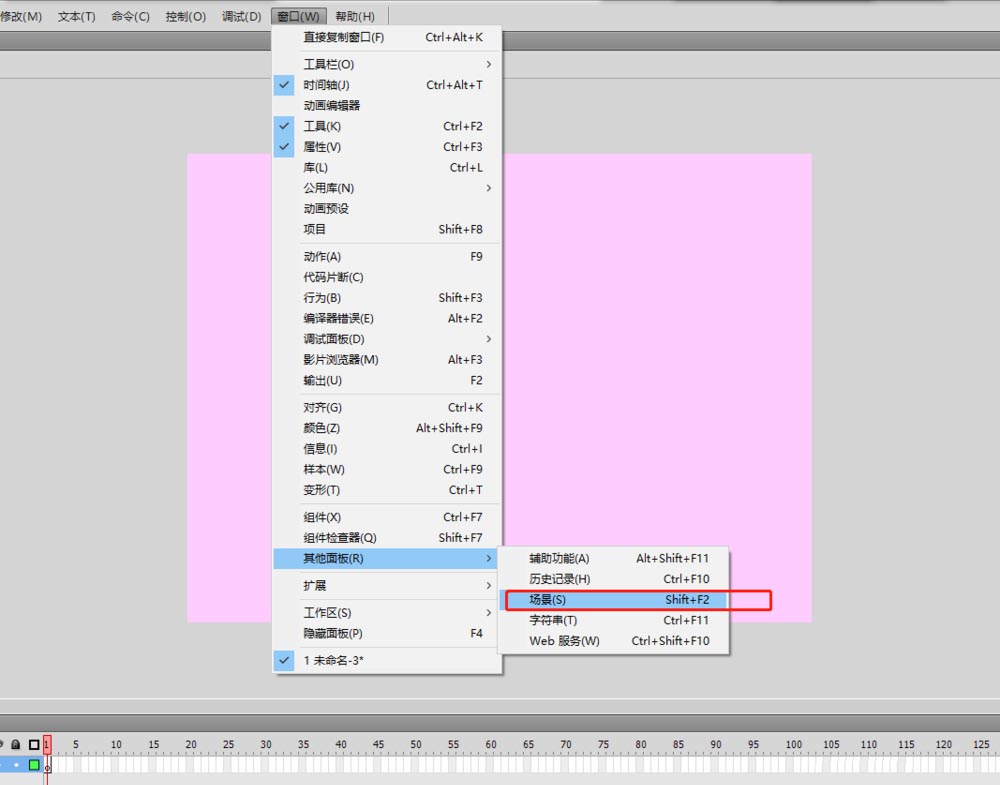1000x785 pixels.
Task: Switch to document 1 未命名-3*
Action: tap(387, 661)
